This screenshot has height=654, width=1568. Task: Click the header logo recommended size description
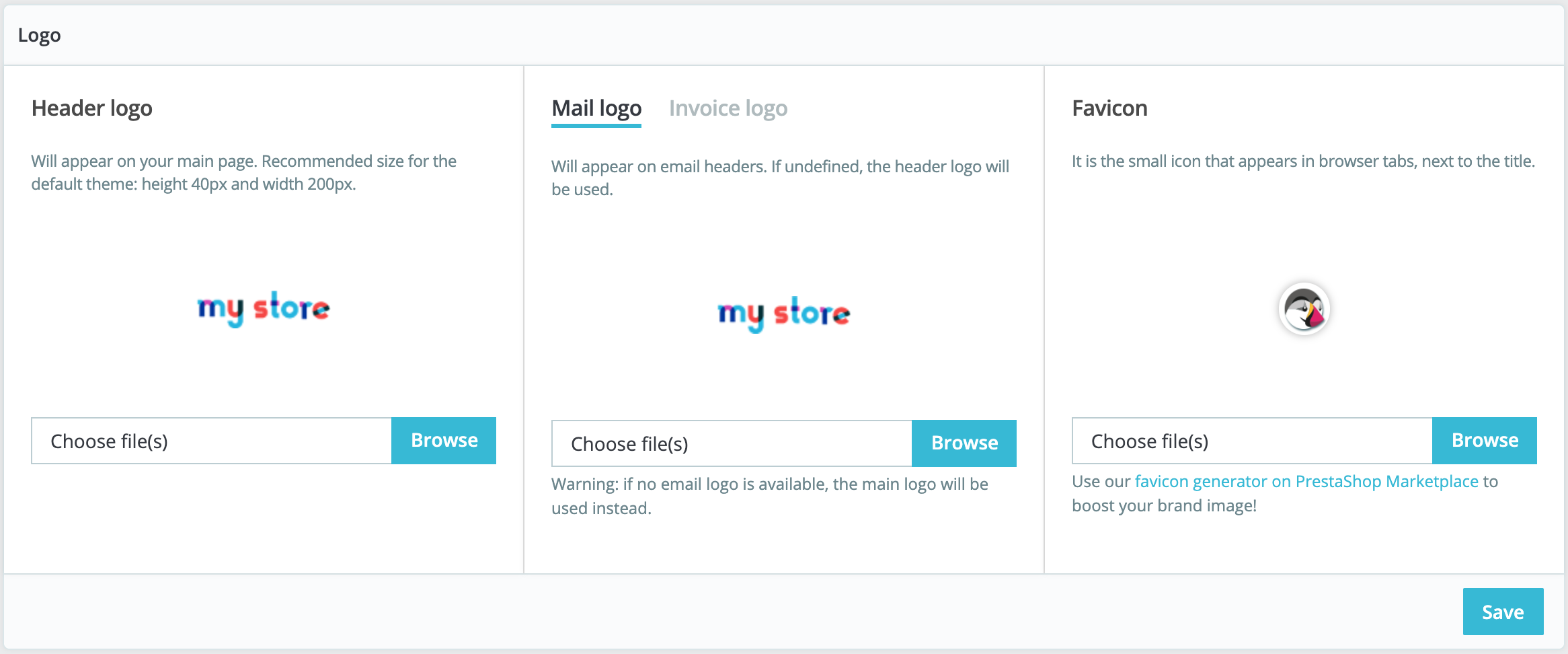[243, 172]
